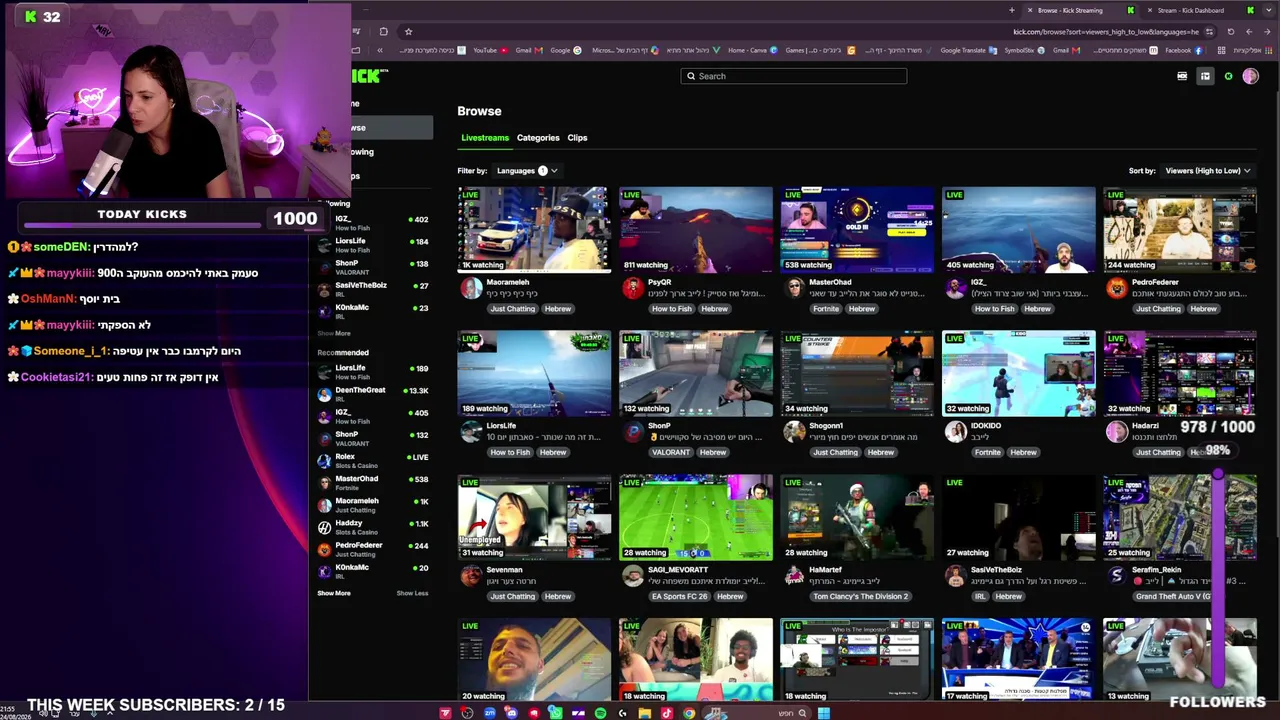
Task: Click the SAGI_MEVORATT channel avatar
Action: point(632,576)
